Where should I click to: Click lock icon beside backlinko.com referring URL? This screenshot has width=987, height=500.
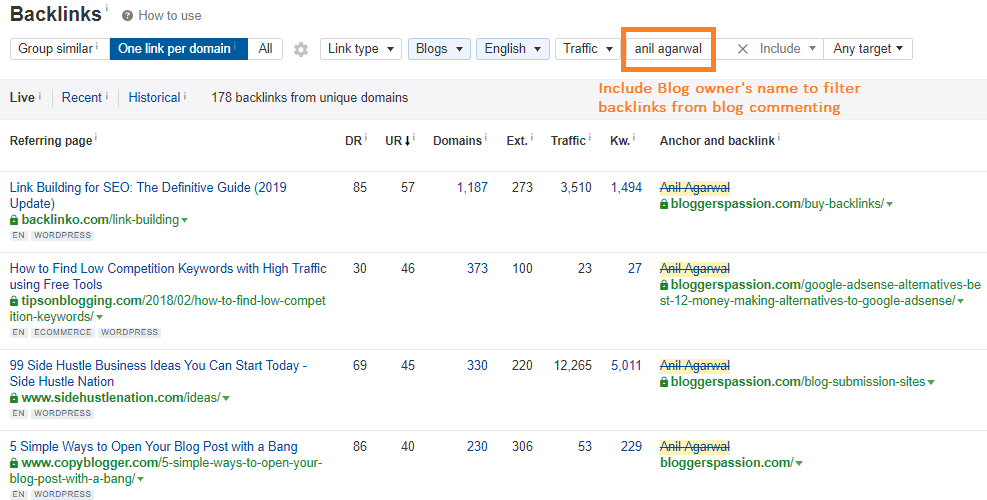tap(14, 220)
